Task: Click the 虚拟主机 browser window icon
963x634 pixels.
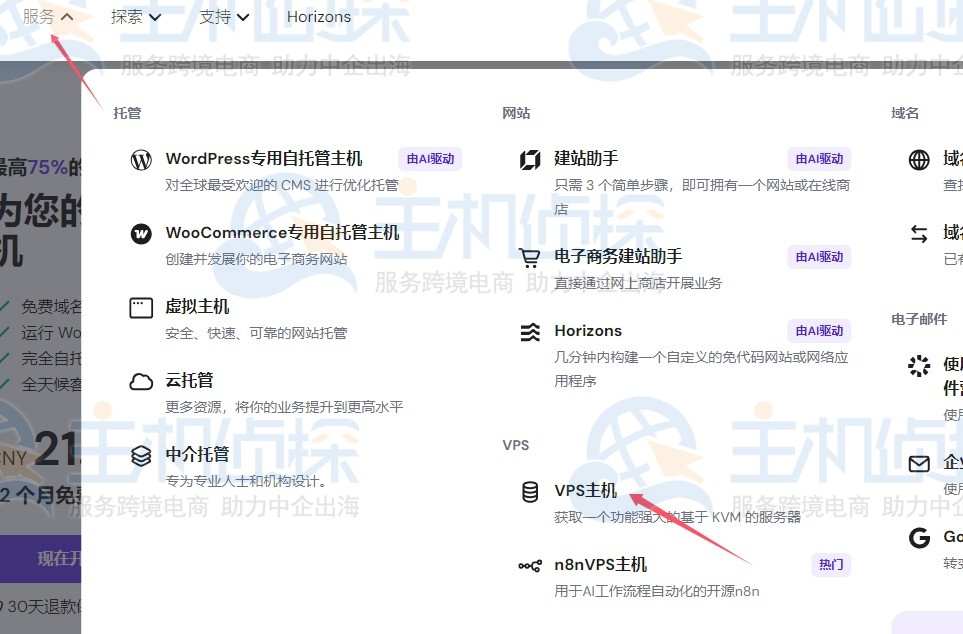Action: (x=141, y=307)
